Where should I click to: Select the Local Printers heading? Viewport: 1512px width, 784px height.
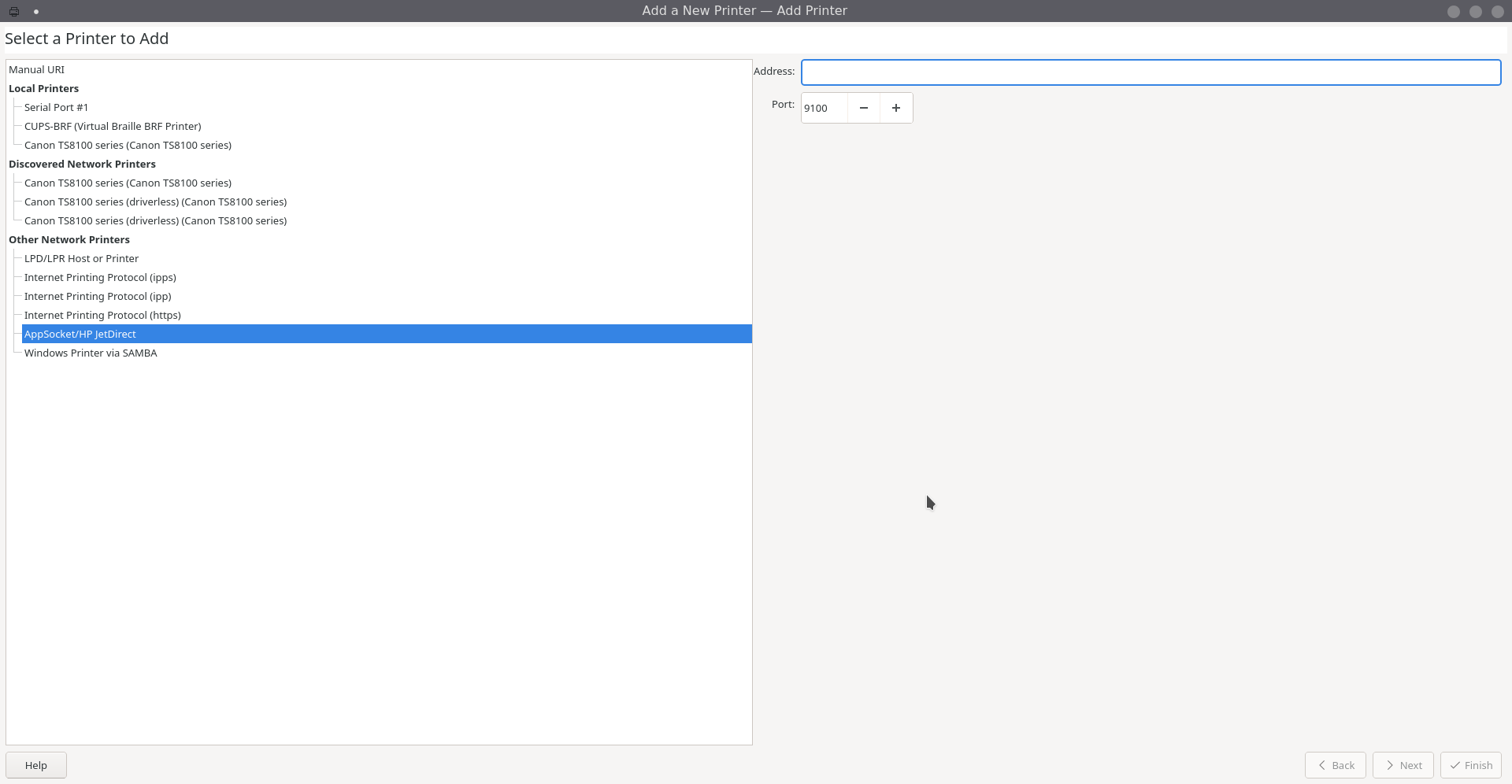379,88
